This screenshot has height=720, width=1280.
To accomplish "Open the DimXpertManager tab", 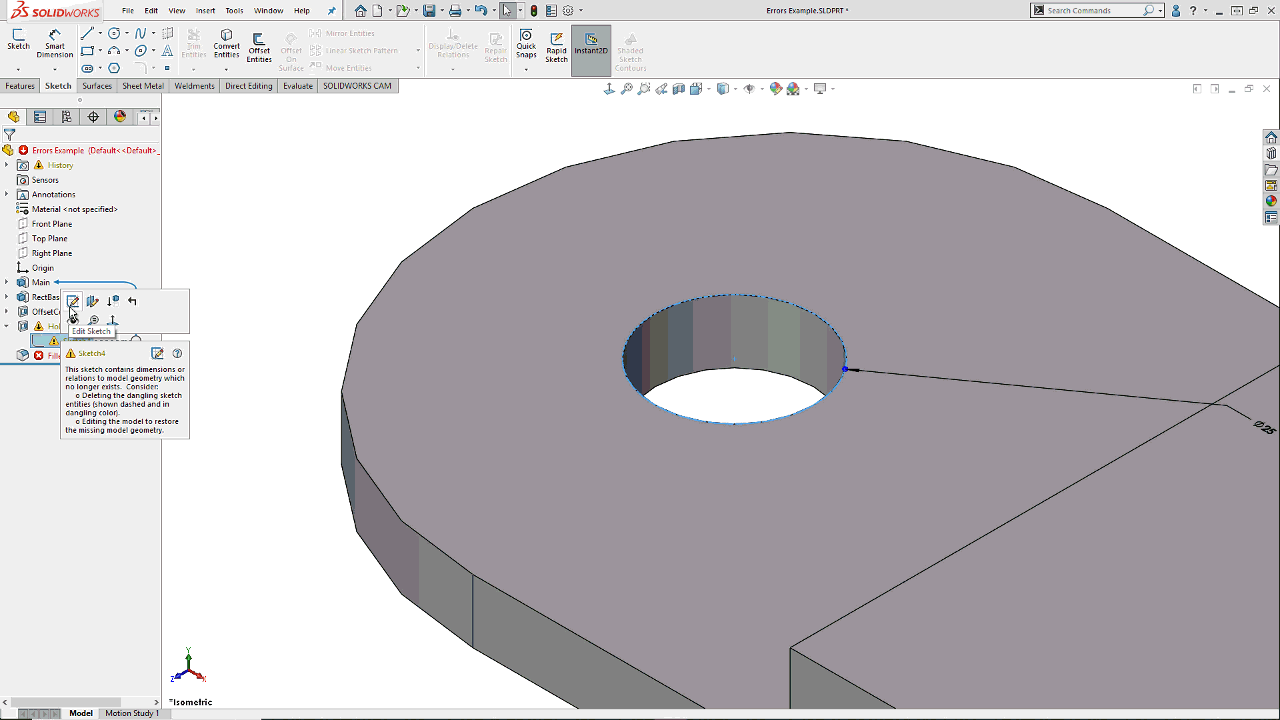I will pyautogui.click(x=93, y=117).
